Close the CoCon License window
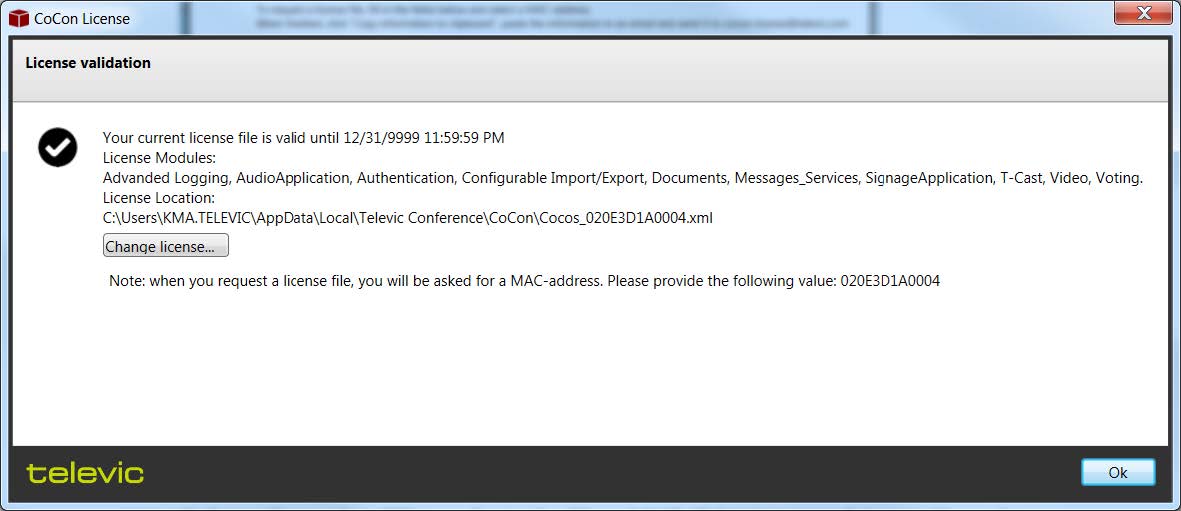This screenshot has width=1181, height=511. [x=1144, y=14]
